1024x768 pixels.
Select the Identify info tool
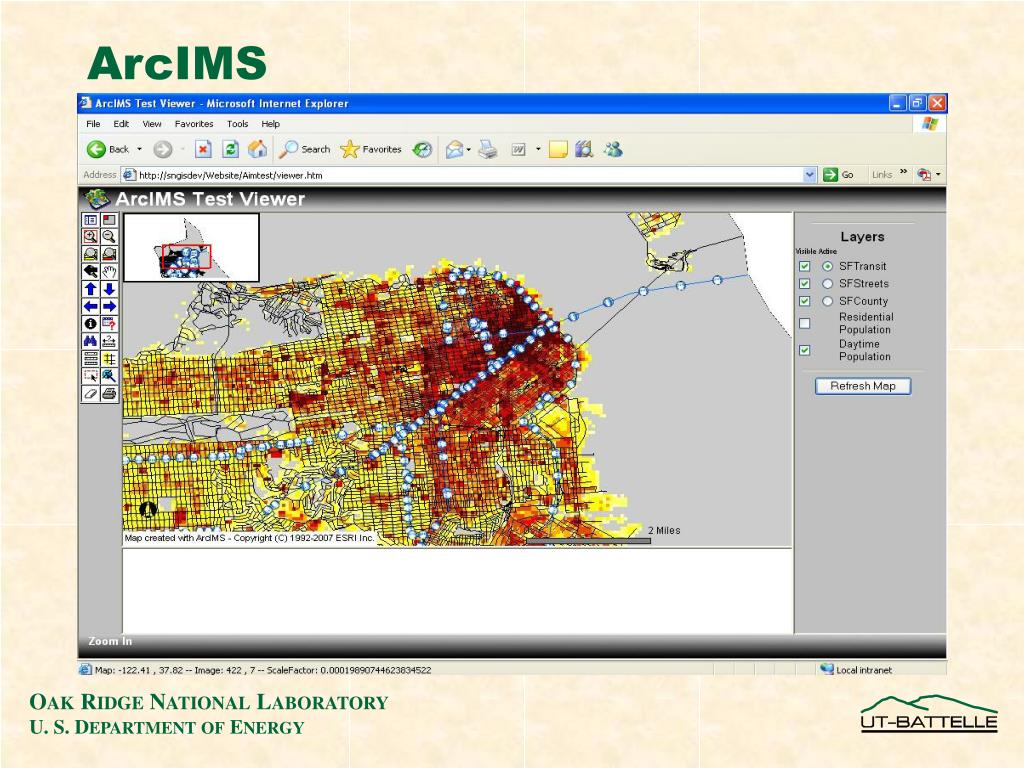tap(91, 323)
